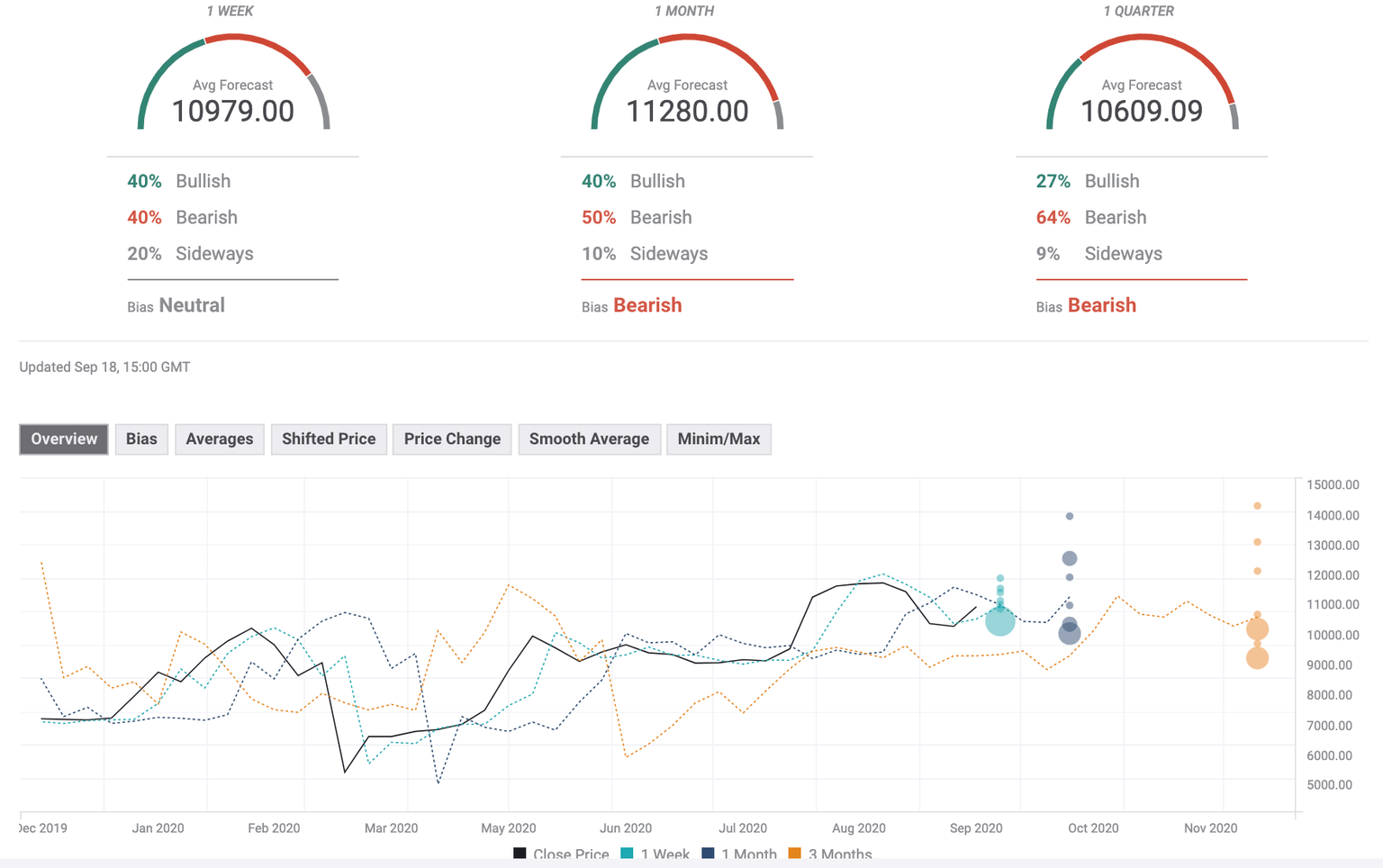The image size is (1383, 868).
Task: Open the Price Change tab
Action: point(452,439)
